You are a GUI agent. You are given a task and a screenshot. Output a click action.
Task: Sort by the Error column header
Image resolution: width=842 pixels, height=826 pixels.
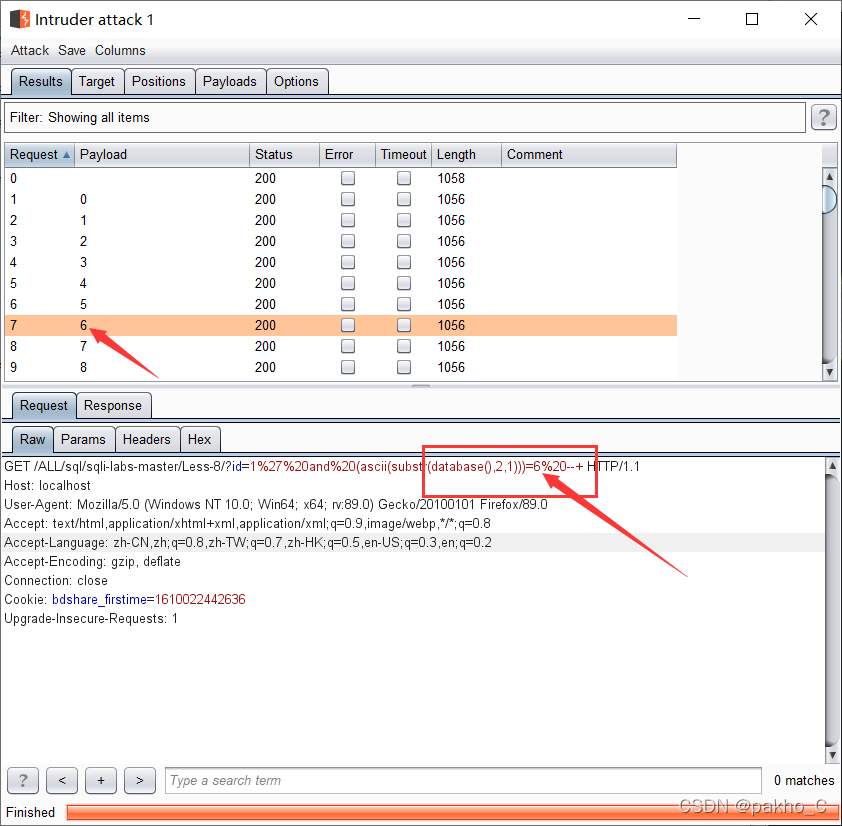click(x=347, y=155)
